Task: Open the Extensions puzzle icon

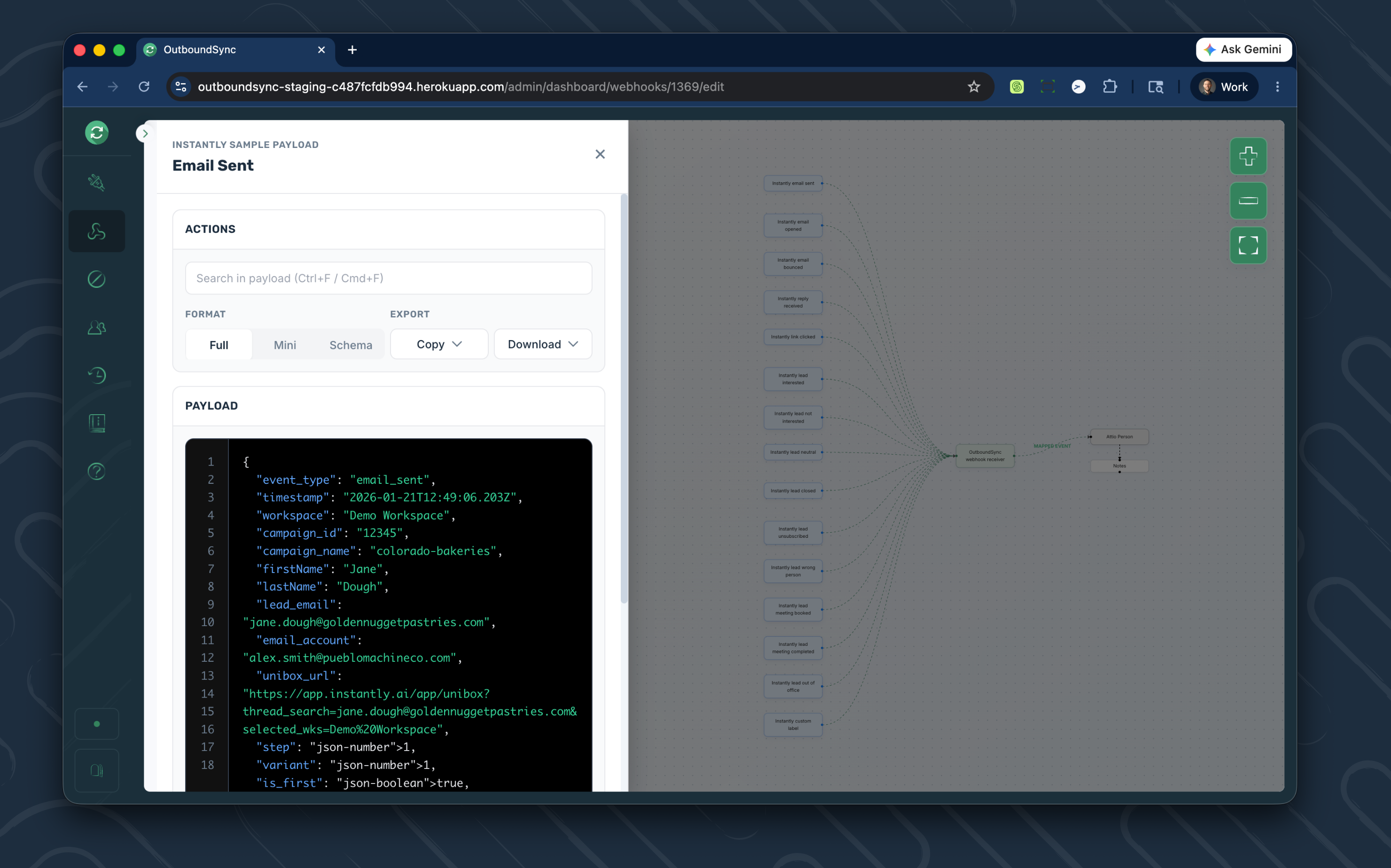Action: (1110, 87)
